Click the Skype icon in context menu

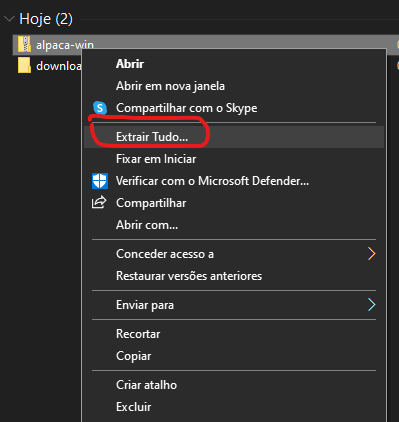[100, 108]
